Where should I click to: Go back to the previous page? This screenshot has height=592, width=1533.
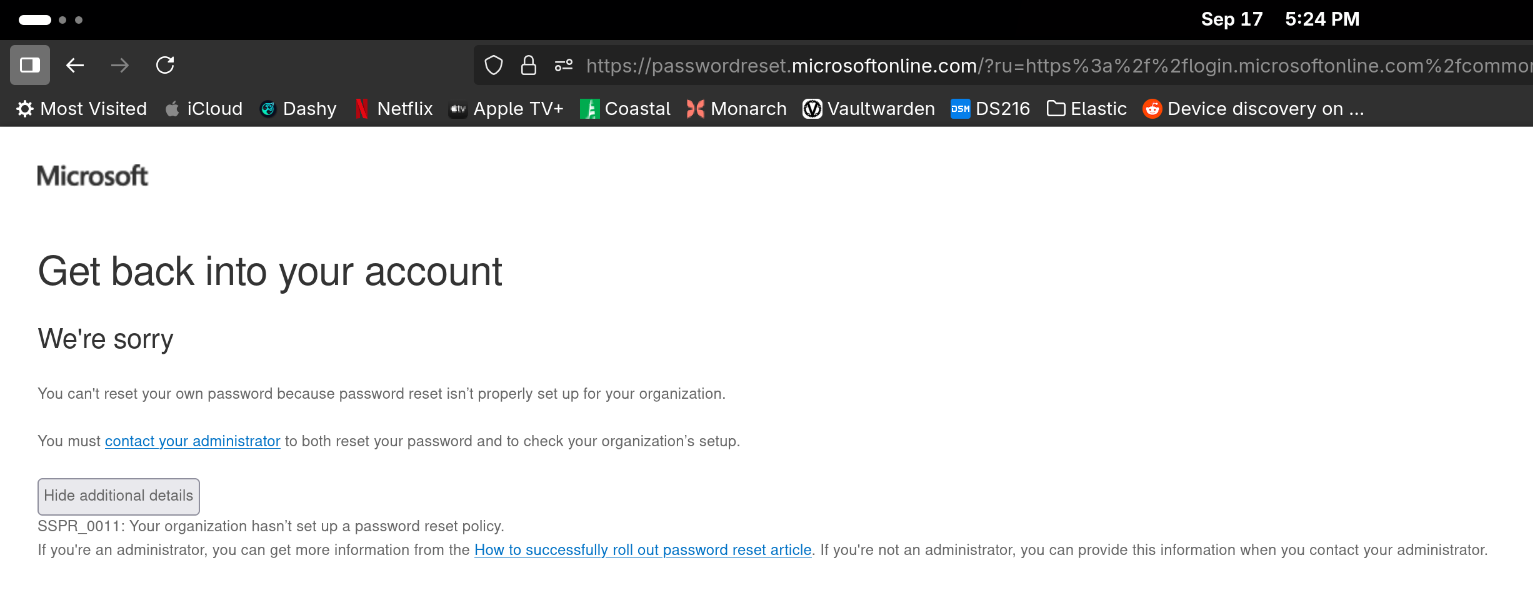75,65
